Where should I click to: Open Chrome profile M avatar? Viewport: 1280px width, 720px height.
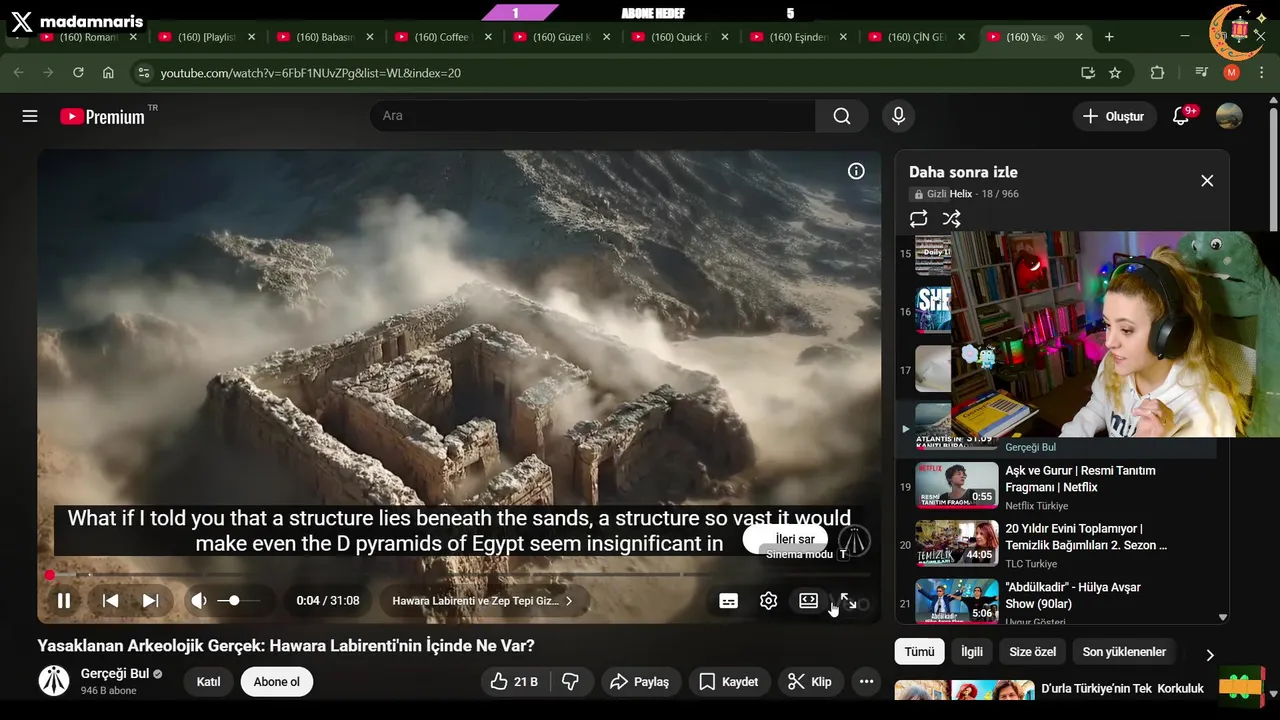pyautogui.click(x=1231, y=73)
